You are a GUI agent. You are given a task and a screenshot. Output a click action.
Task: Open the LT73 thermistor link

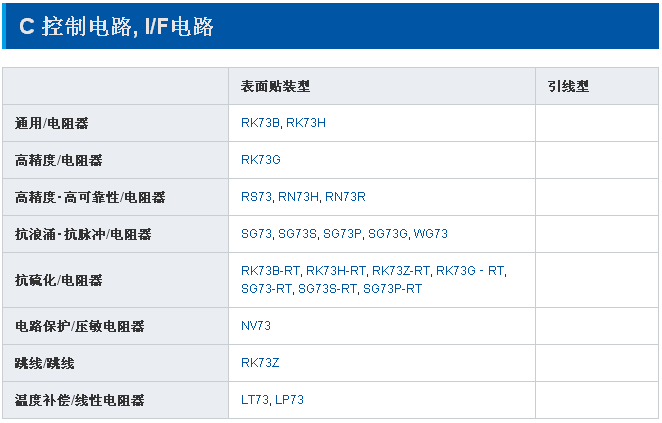click(x=255, y=400)
